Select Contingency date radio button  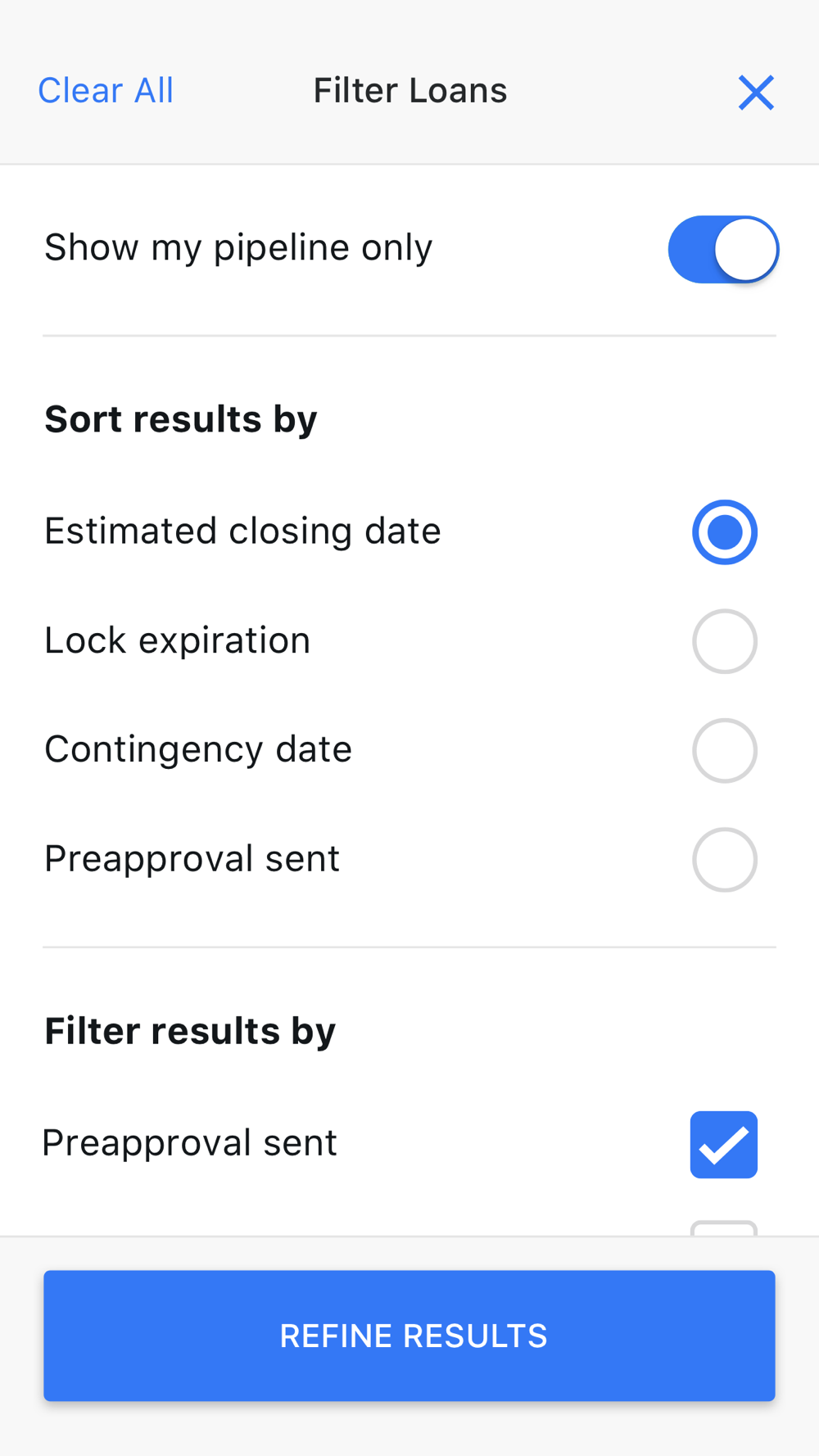724,750
